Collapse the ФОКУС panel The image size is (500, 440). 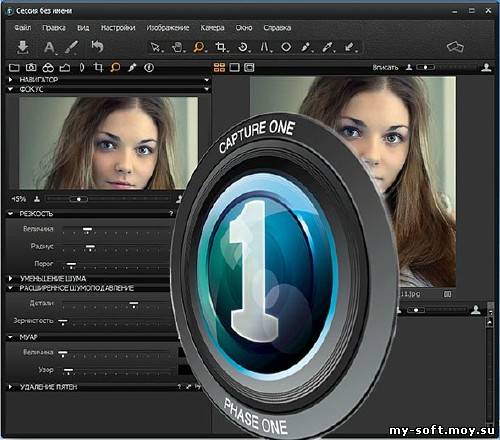(x=10, y=89)
